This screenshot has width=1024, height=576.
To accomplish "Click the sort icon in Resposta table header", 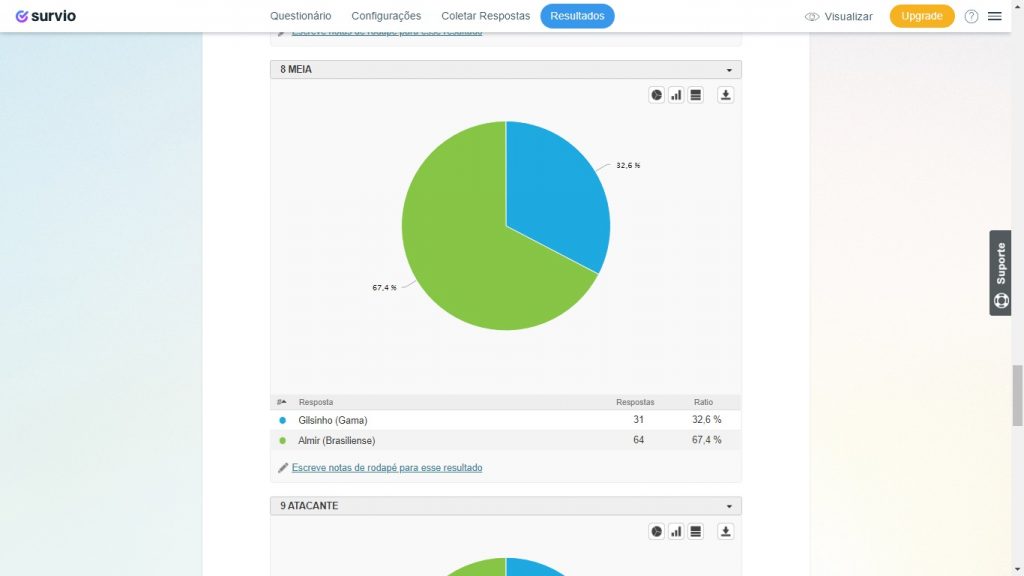I will pos(281,402).
